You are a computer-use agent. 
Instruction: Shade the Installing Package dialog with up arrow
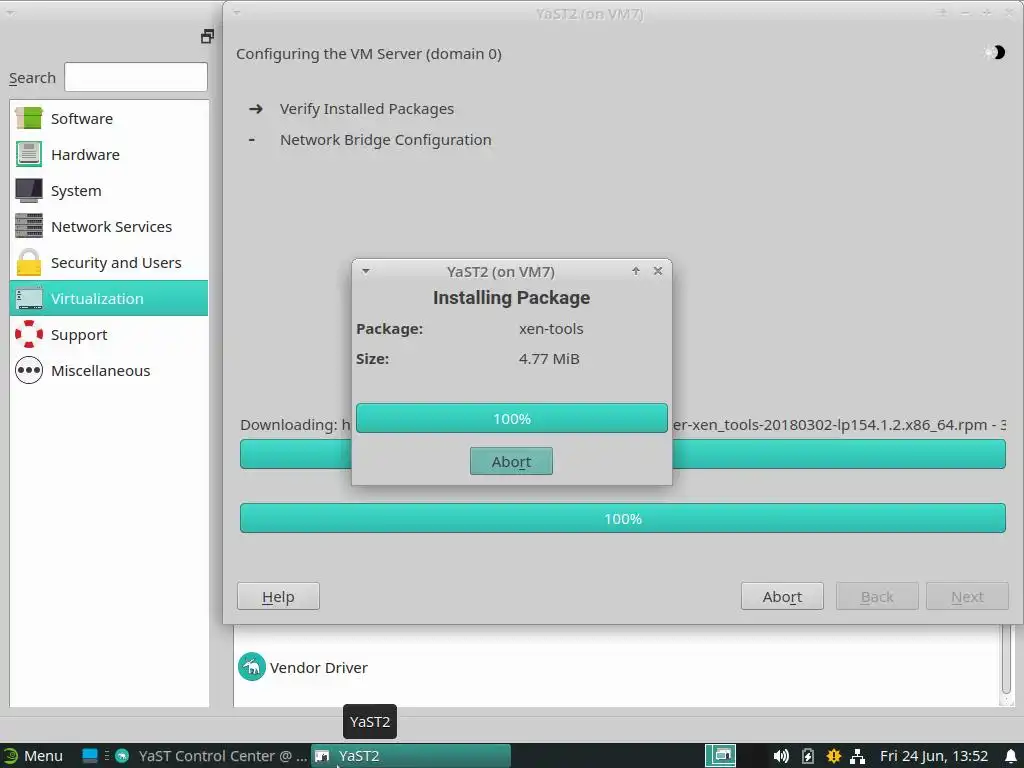tap(635, 271)
